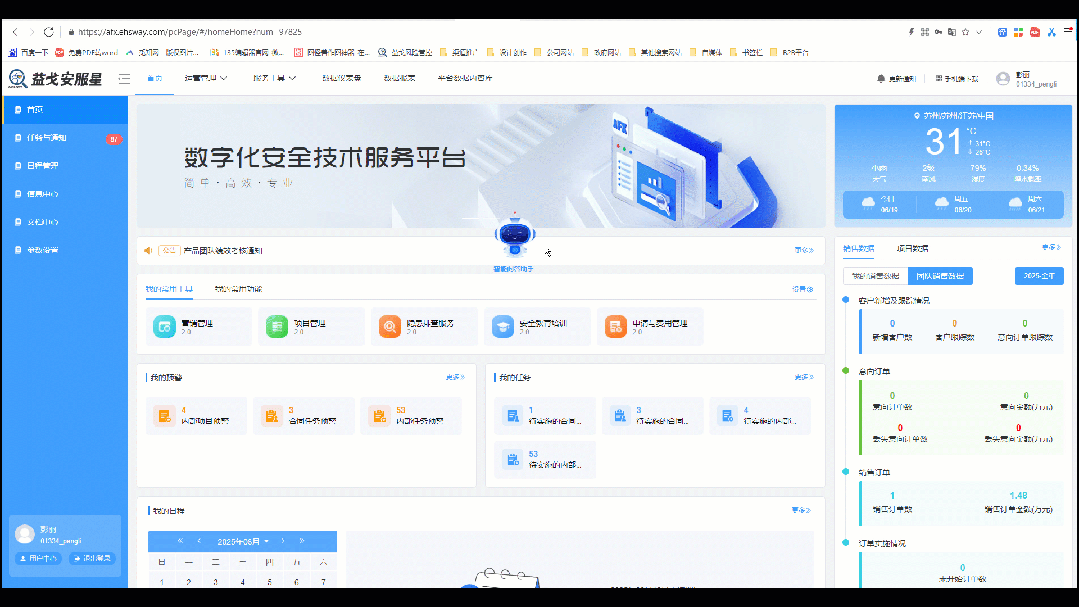
Task: Toggle the sidebar with the hamburger icon
Action: tap(124, 78)
